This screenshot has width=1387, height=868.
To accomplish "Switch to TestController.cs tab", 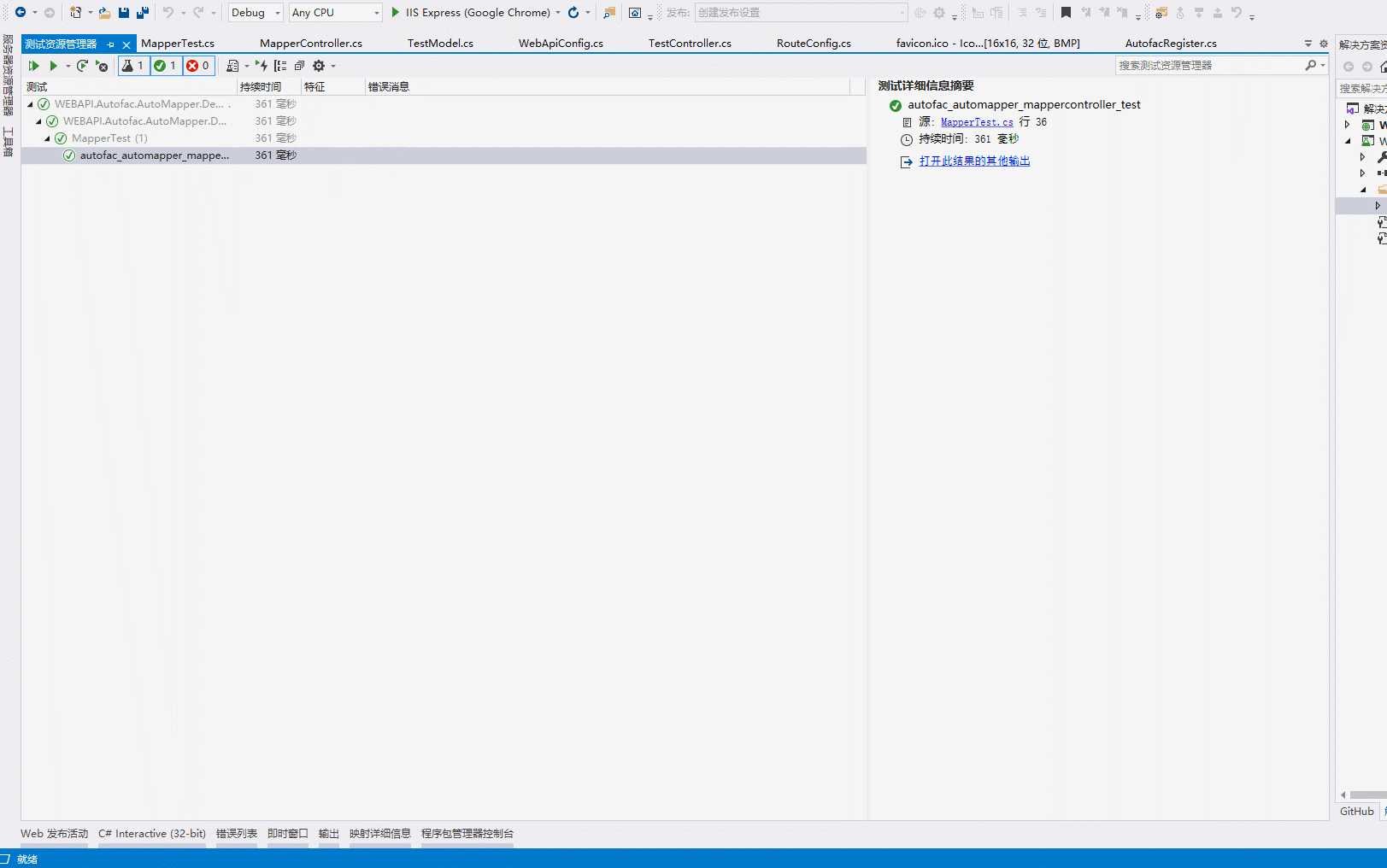I will (690, 44).
